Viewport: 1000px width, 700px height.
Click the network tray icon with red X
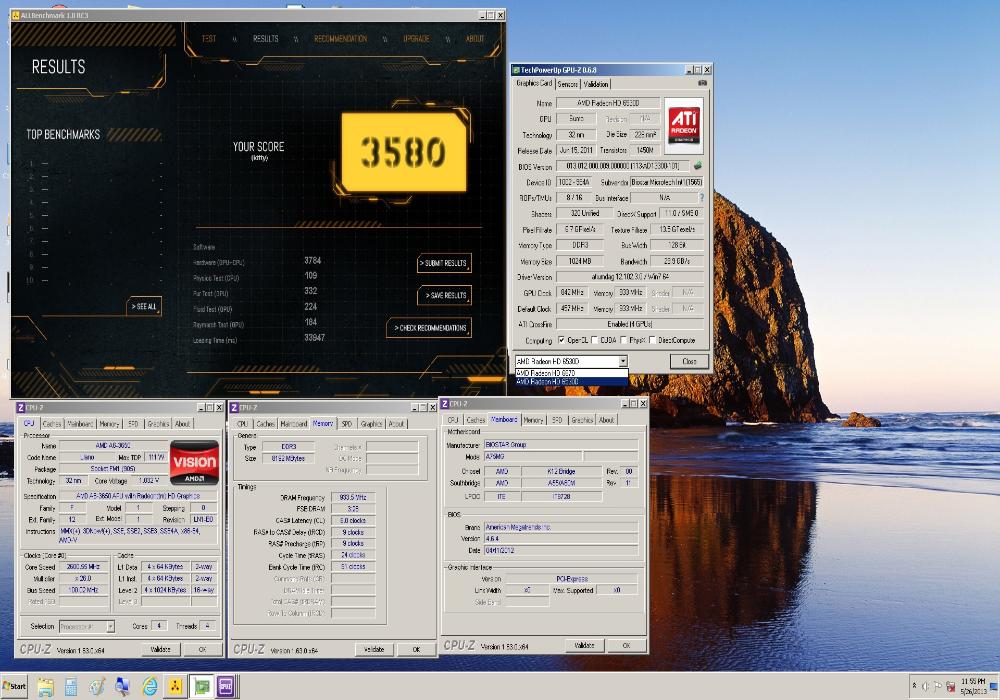[x=950, y=687]
